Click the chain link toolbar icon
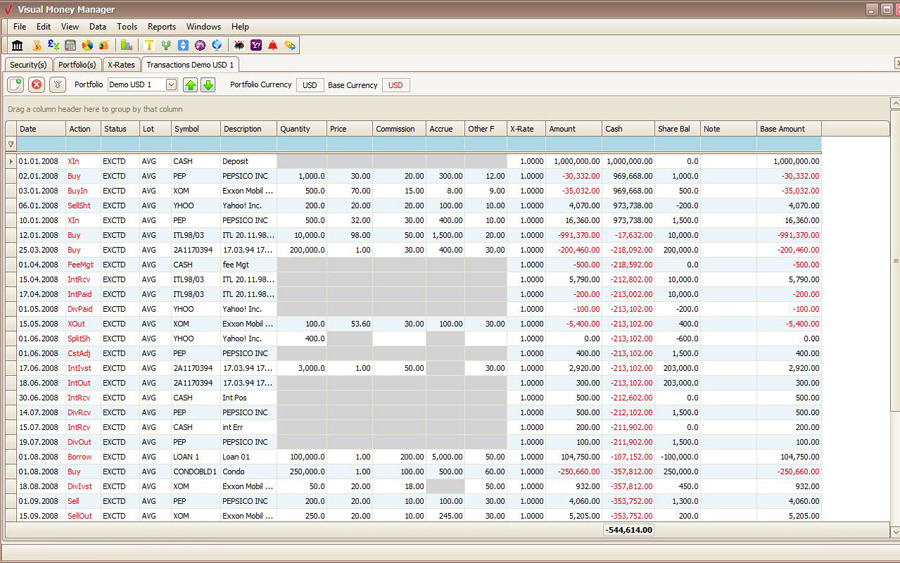Screen dimensions: 900x563 coord(290,45)
